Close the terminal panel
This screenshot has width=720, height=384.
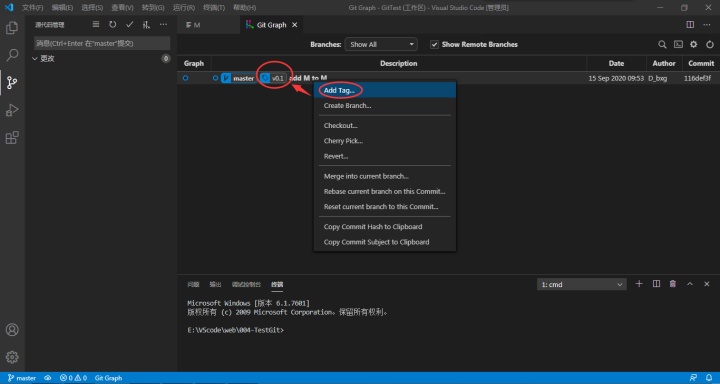pyautogui.click(x=707, y=284)
